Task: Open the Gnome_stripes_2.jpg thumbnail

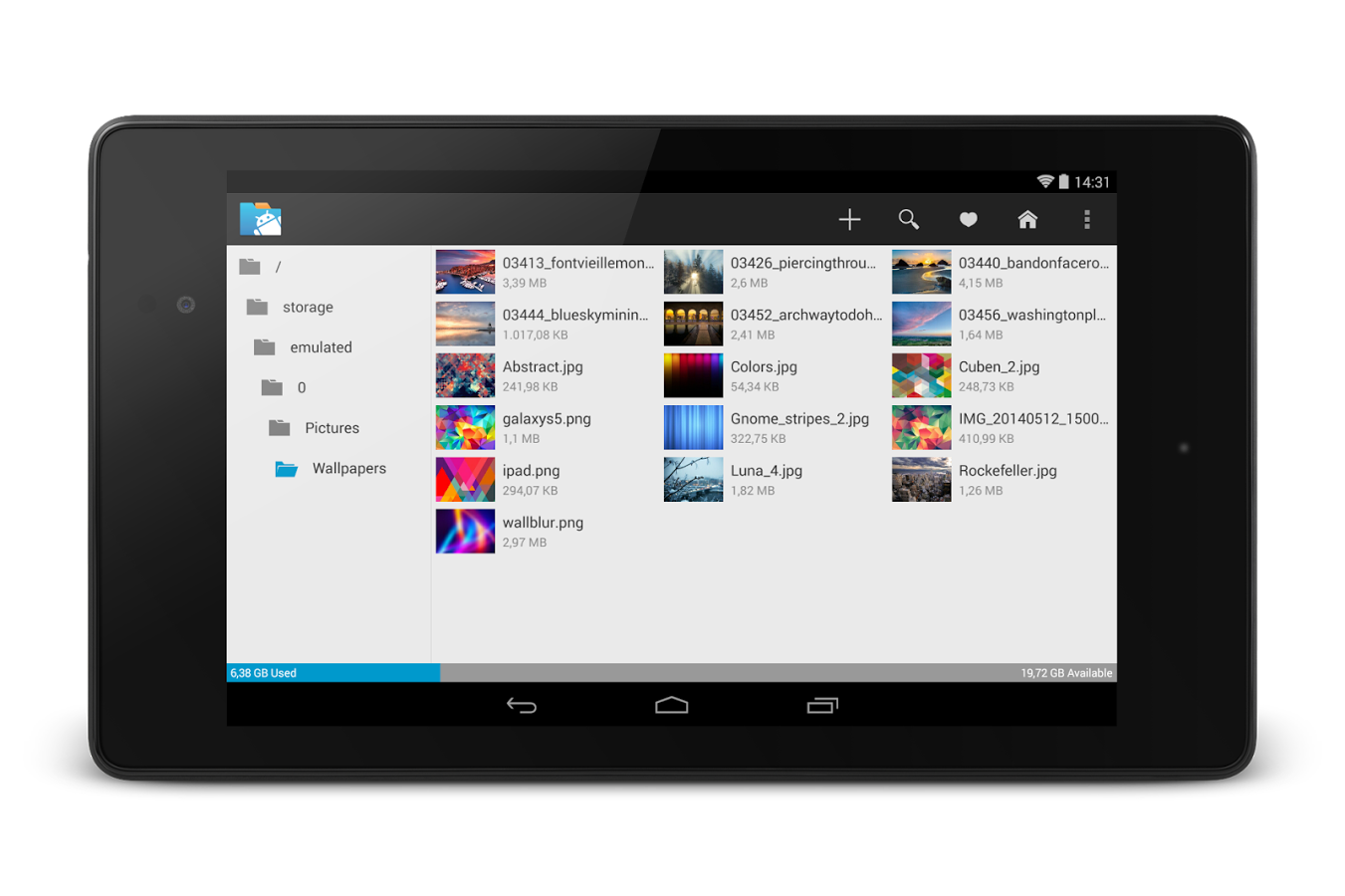Action: click(x=693, y=427)
